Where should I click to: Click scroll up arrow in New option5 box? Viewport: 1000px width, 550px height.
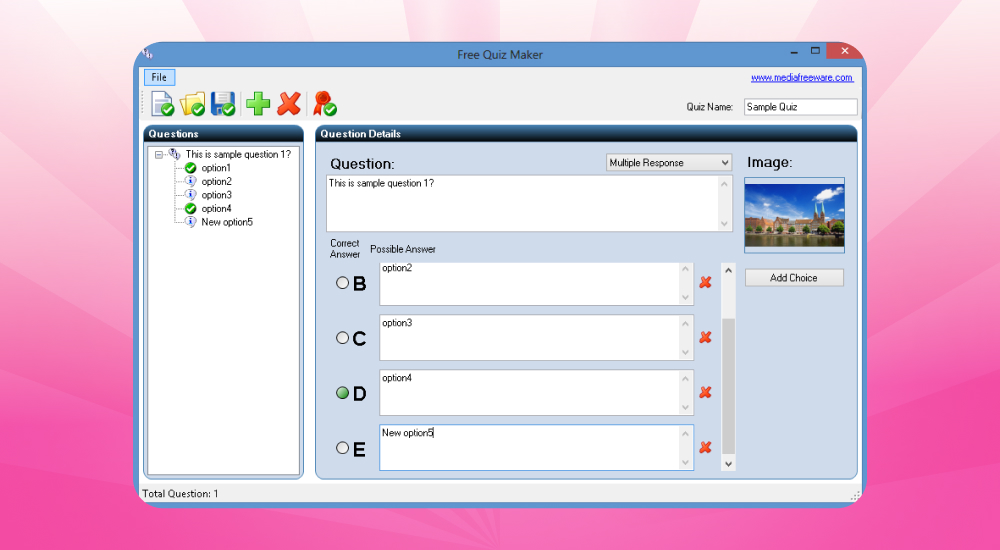686,434
